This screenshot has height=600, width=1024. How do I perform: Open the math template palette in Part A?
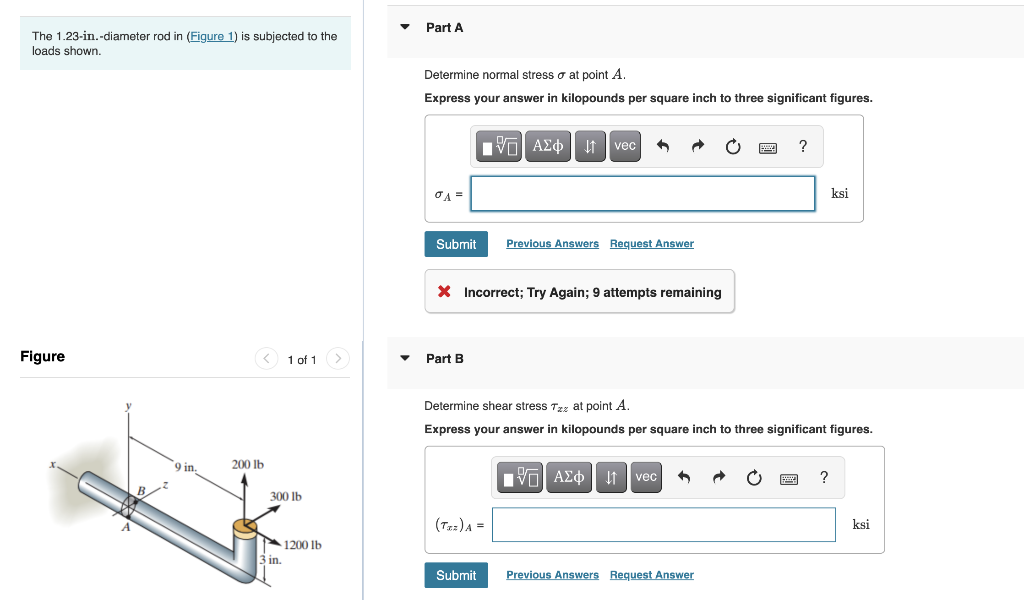[498, 145]
